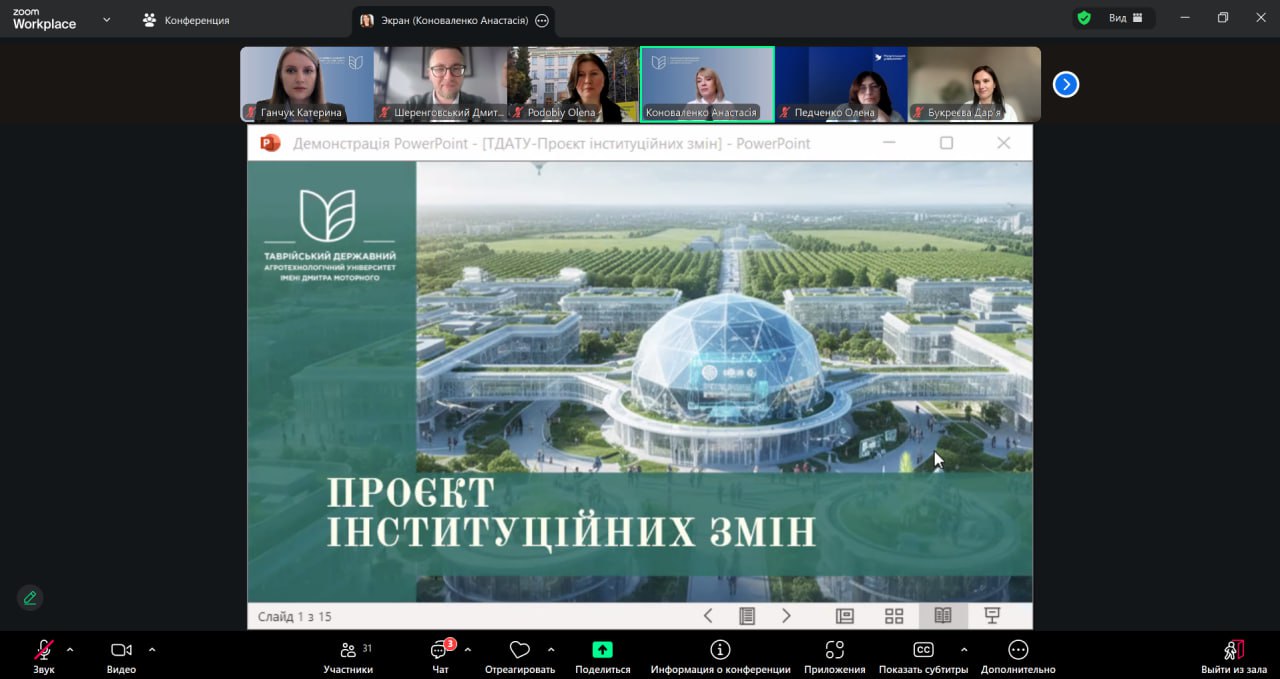The image size is (1280, 679).
Task: Expand audio options arrow next to Звук
Action: tap(70, 650)
